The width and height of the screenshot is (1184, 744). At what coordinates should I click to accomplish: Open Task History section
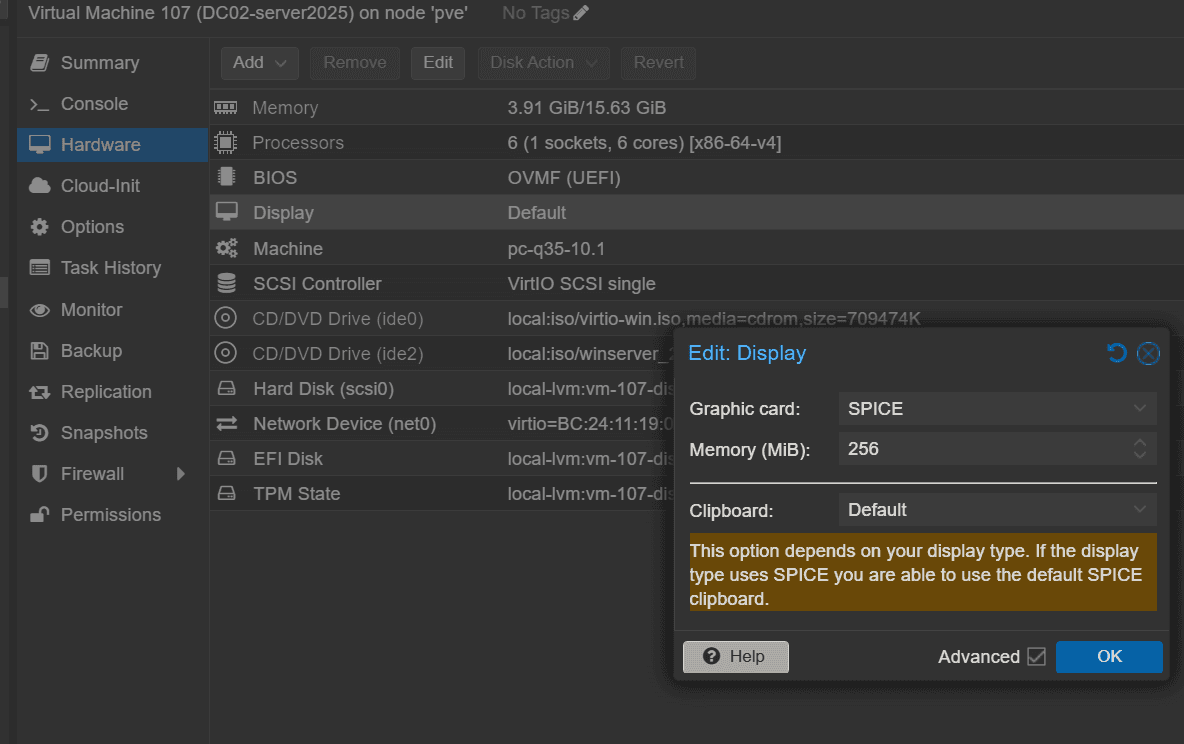pos(113,267)
